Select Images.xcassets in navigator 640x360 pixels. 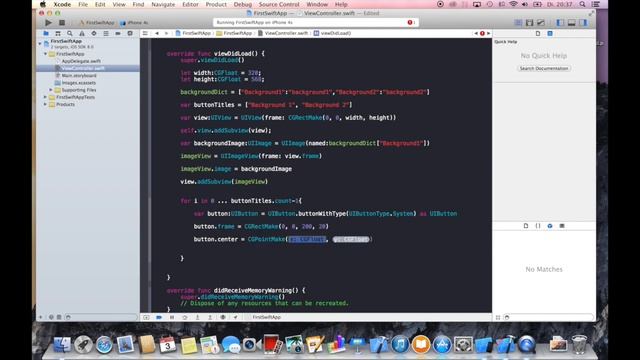click(x=79, y=83)
